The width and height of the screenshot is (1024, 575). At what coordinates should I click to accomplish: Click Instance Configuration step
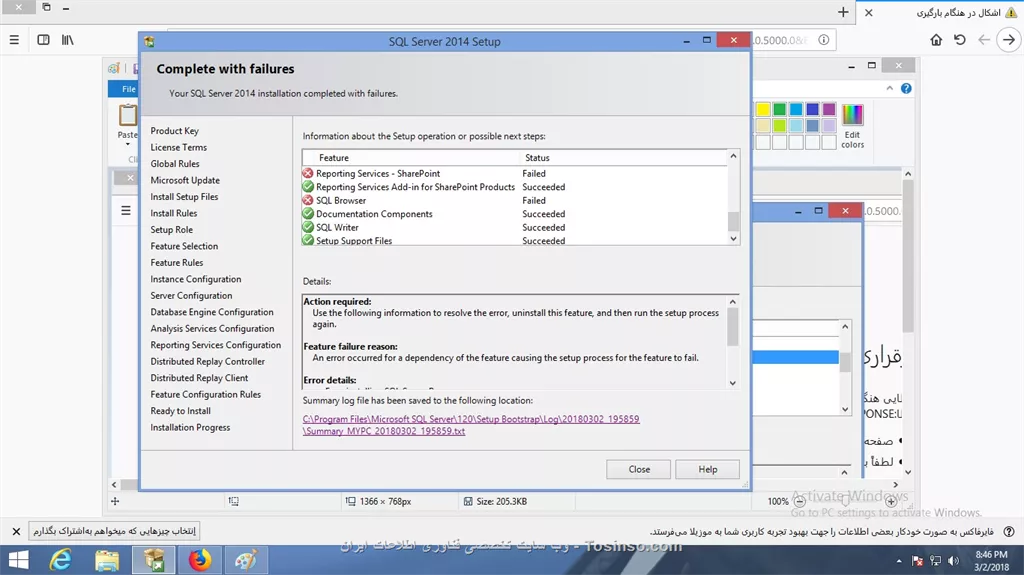(x=196, y=279)
